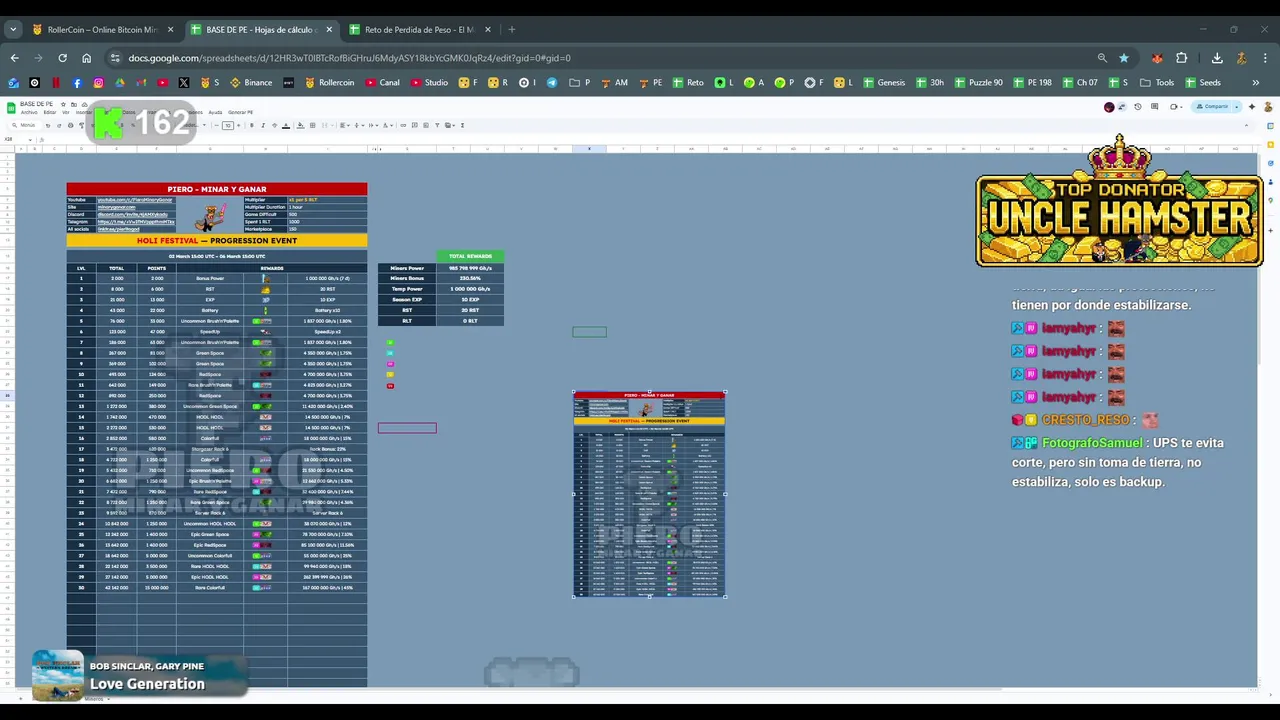Open the Chrome extensions puzzle icon

coord(1182,58)
